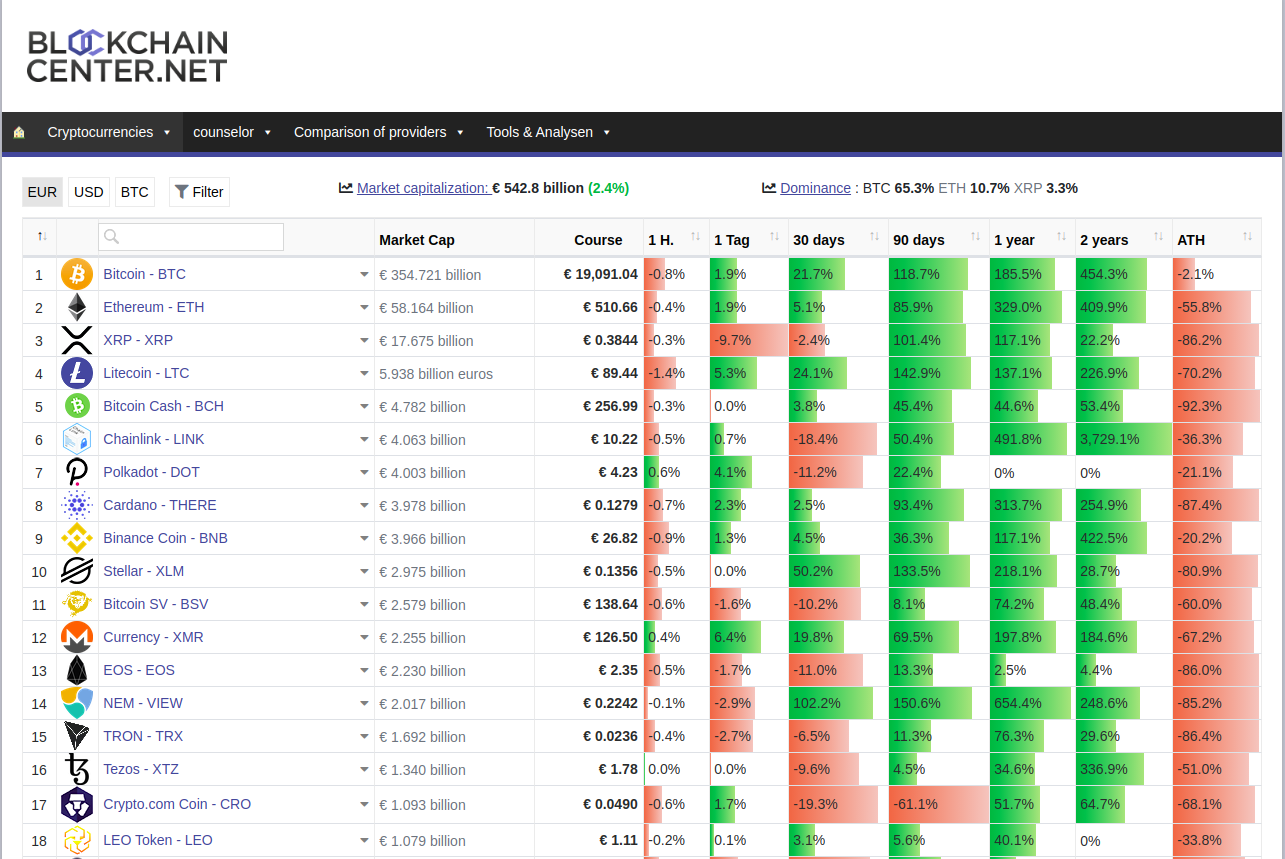Switch currency display to BTC
Image resolution: width=1285 pixels, height=859 pixels.
click(134, 191)
